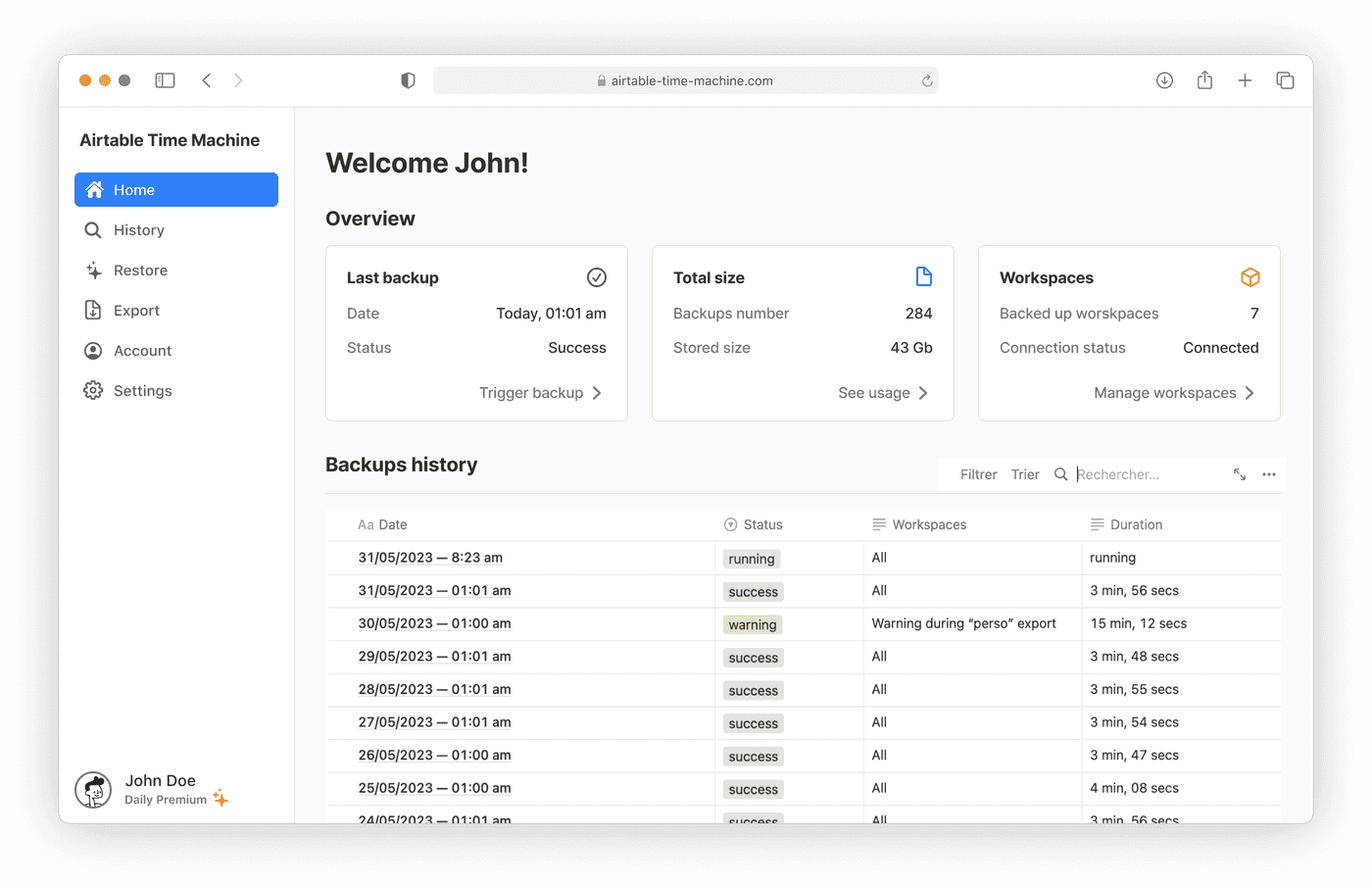This screenshot has width=1372, height=886.
Task: Open Account using the person icon
Action: tap(93, 350)
